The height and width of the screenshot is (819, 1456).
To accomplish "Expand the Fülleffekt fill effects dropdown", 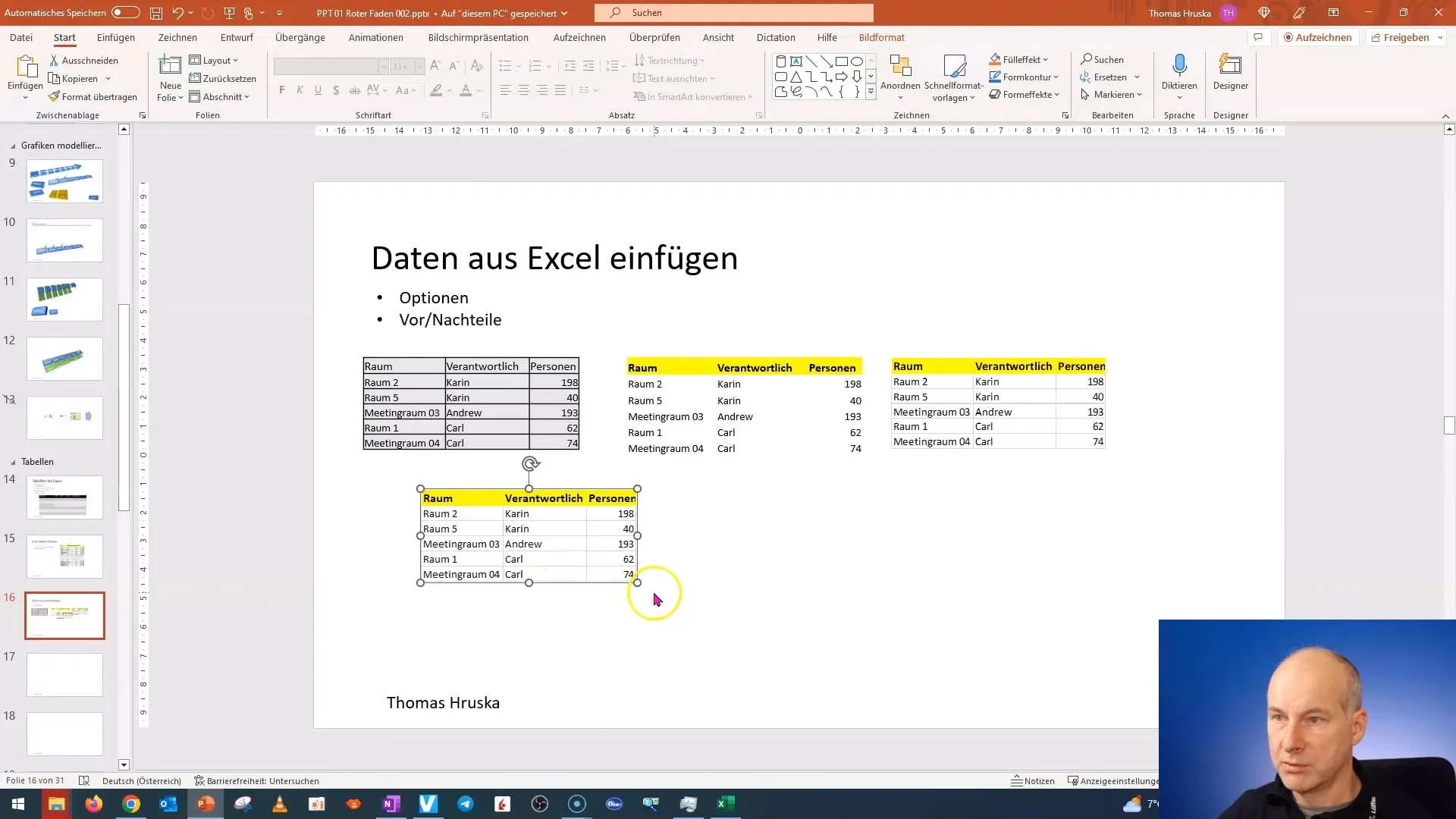I will coord(1047,59).
